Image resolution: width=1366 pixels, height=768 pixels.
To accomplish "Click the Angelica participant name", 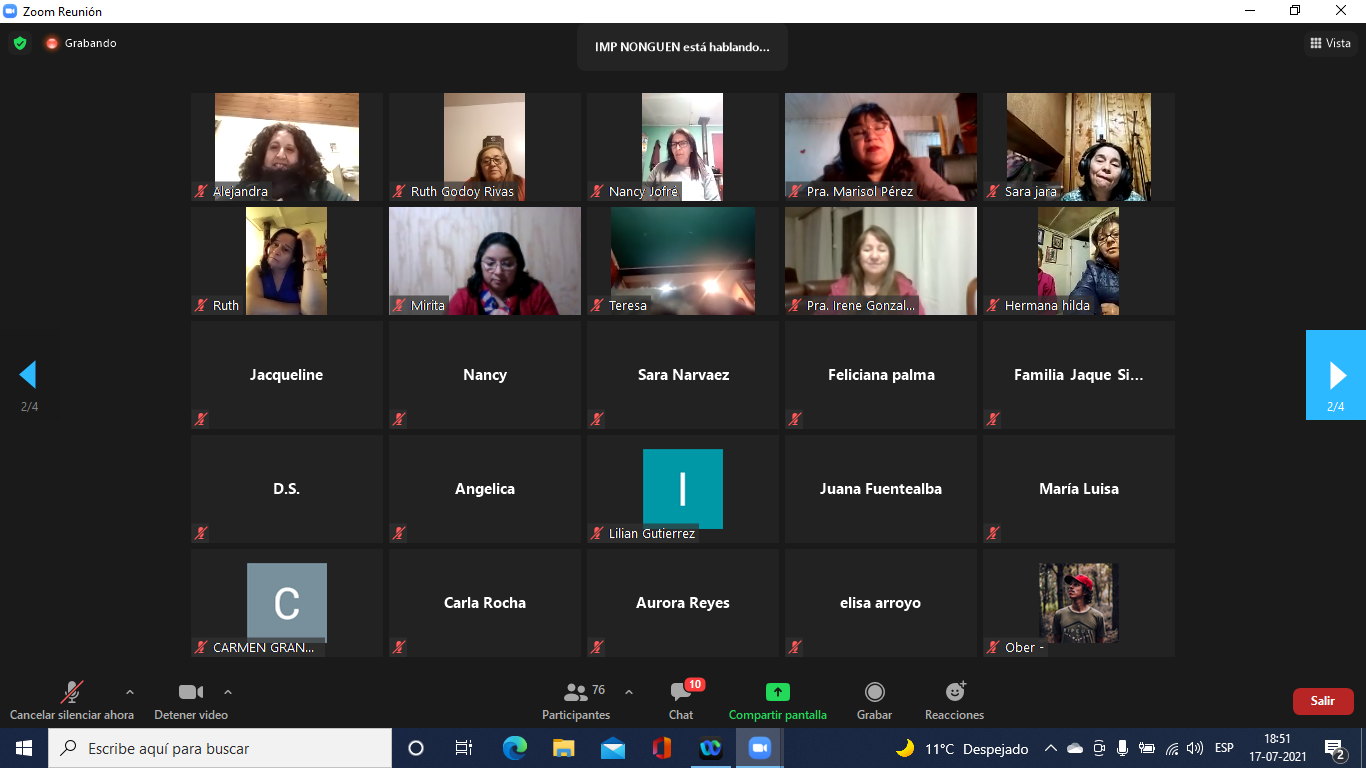I will point(485,489).
